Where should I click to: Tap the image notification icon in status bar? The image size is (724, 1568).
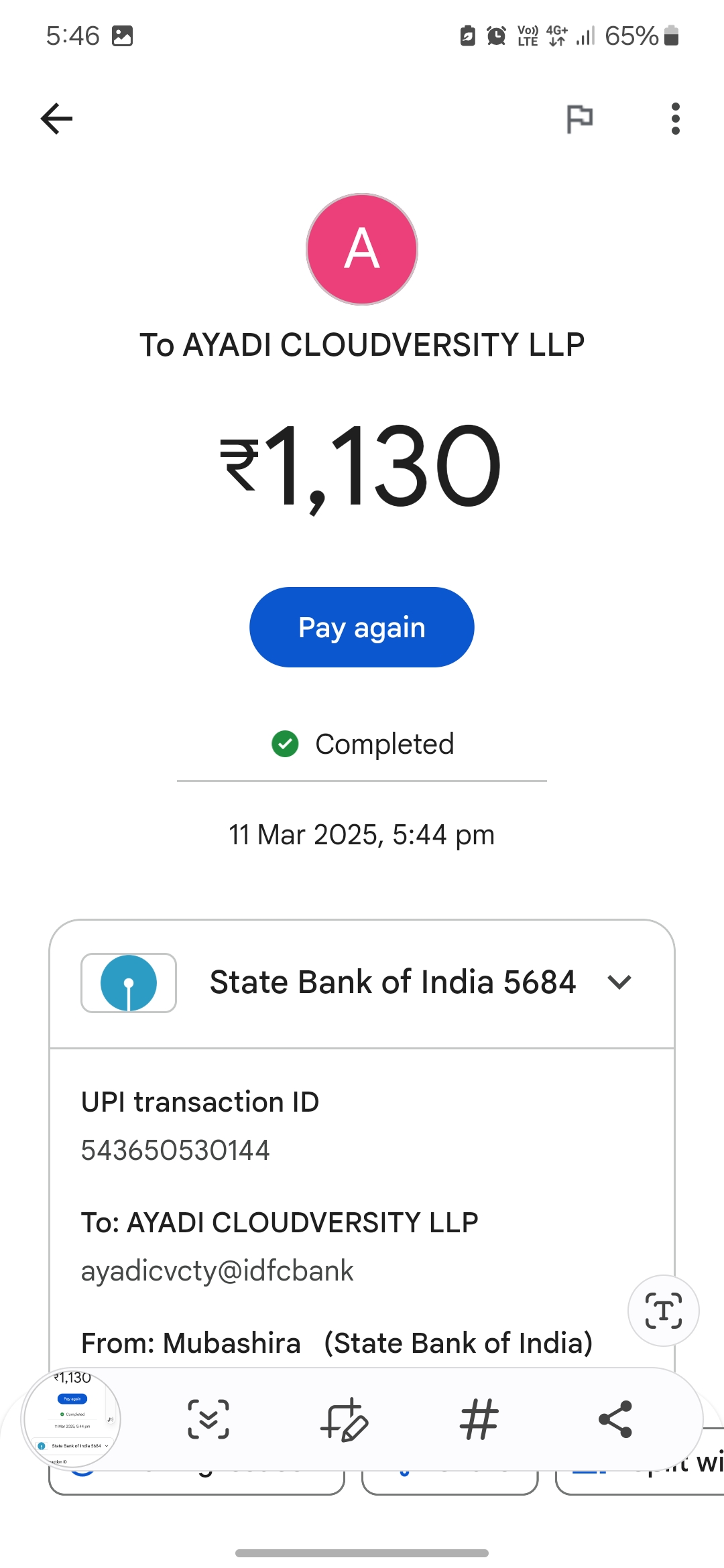122,36
